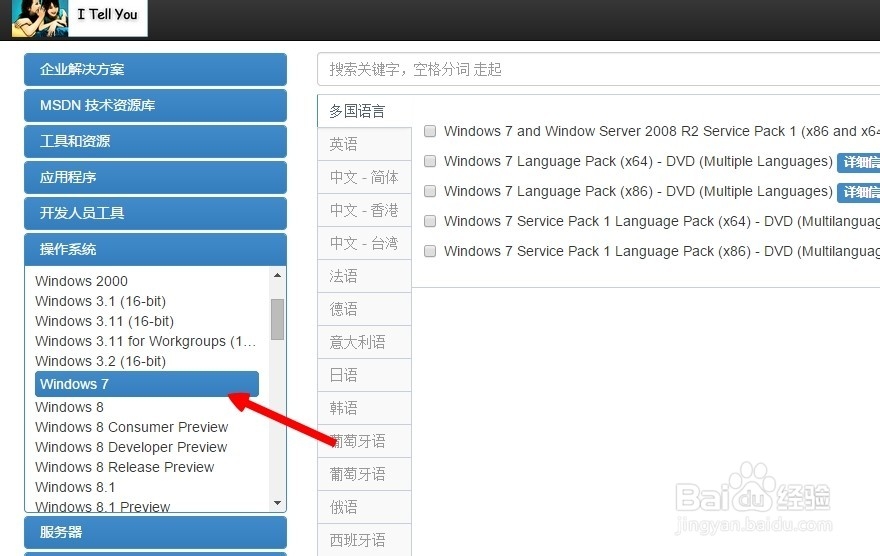Screen dimensions: 880x556
Task: Expand the 企业解决方案 category
Action: (x=155, y=70)
